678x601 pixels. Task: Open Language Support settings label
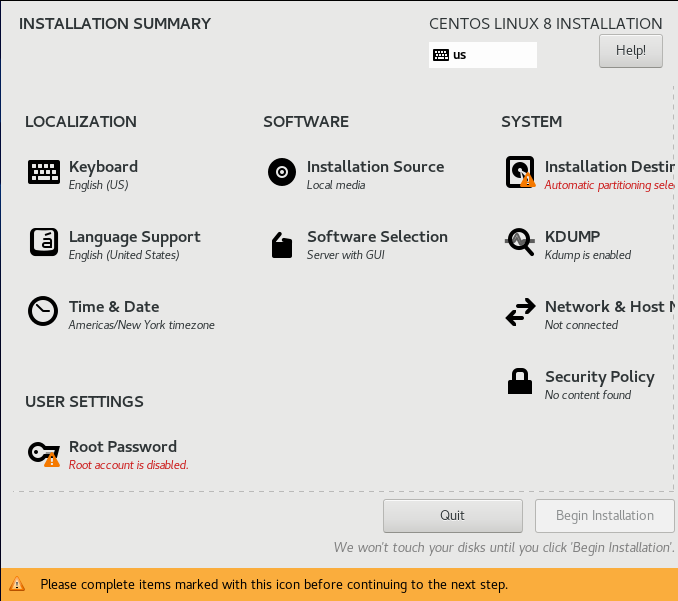click(x=134, y=237)
